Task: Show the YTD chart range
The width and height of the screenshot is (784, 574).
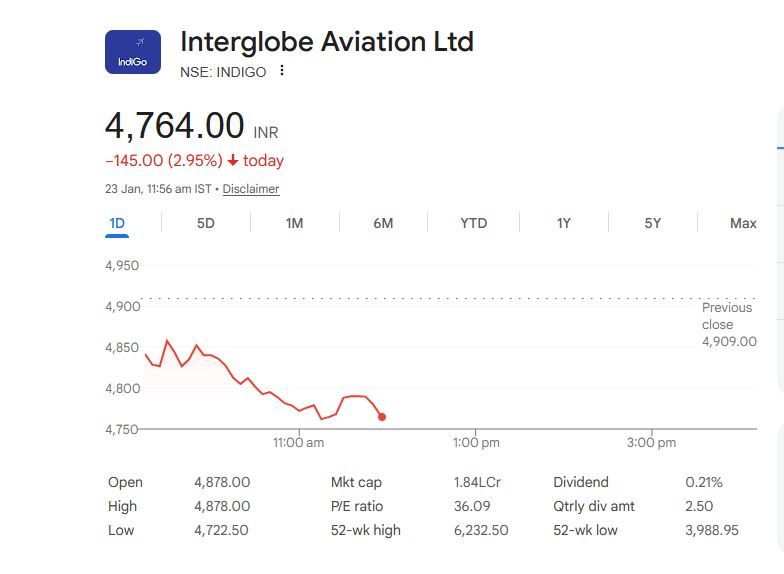Action: [x=473, y=223]
